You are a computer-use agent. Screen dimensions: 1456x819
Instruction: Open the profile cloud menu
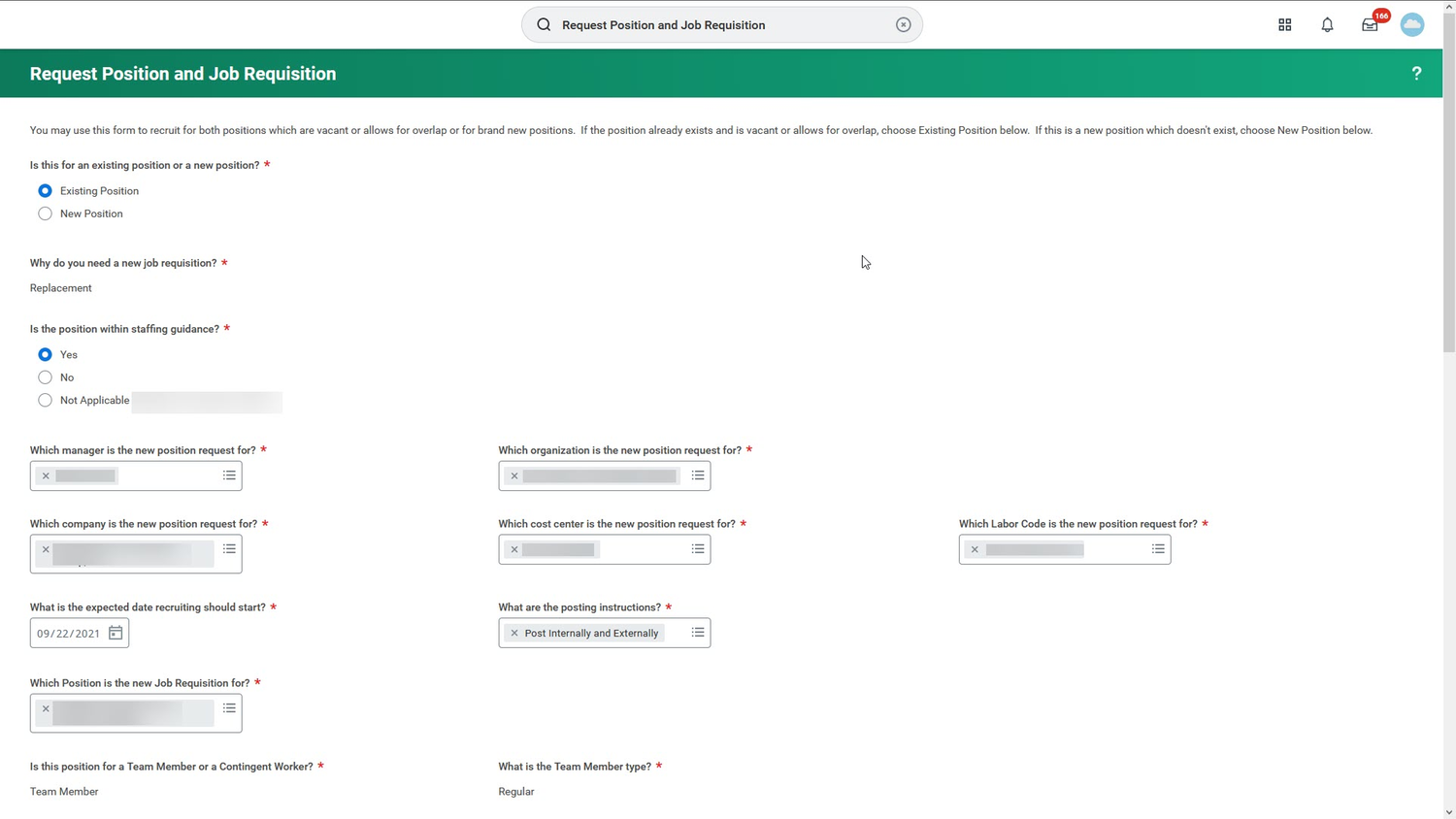point(1412,24)
